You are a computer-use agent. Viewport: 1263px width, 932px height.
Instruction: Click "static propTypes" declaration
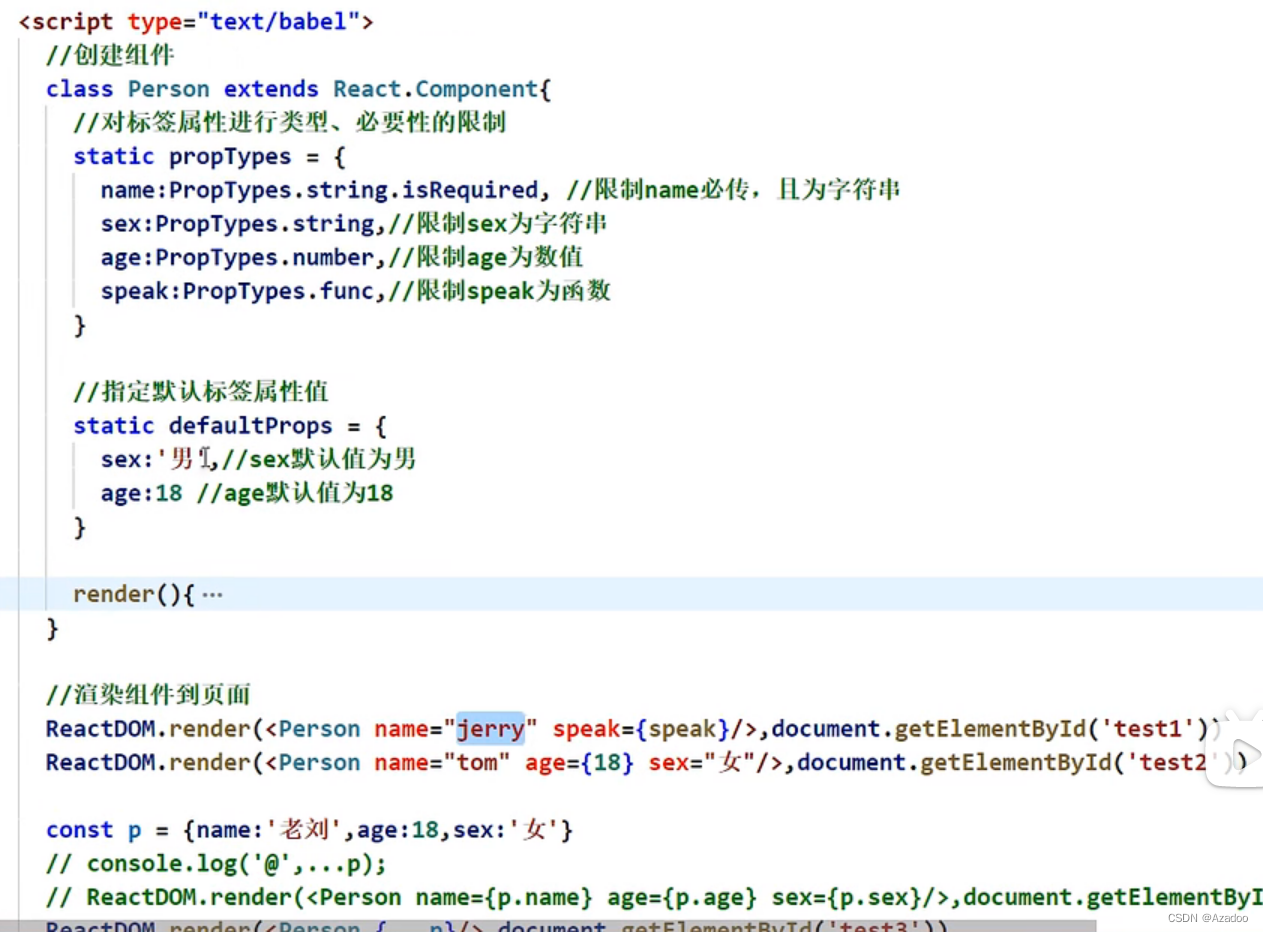click(x=182, y=156)
